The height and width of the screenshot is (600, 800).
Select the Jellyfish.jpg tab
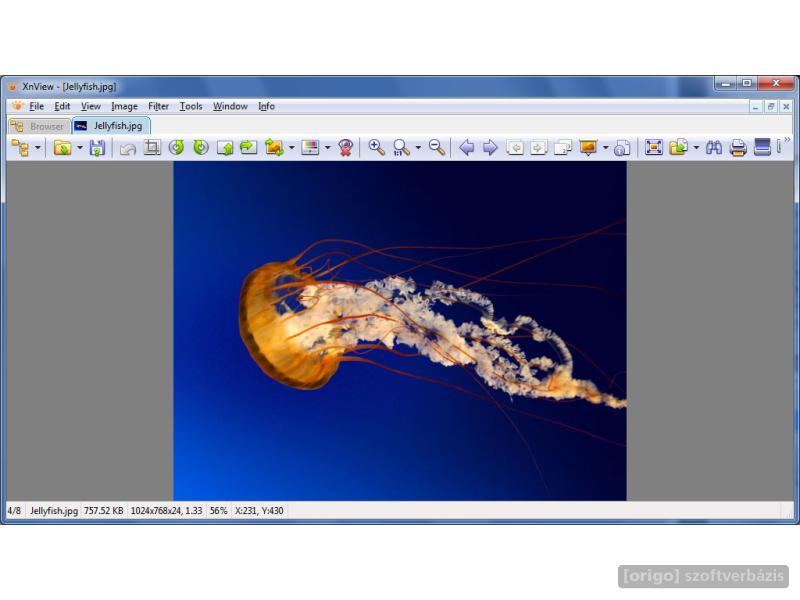tap(110, 126)
